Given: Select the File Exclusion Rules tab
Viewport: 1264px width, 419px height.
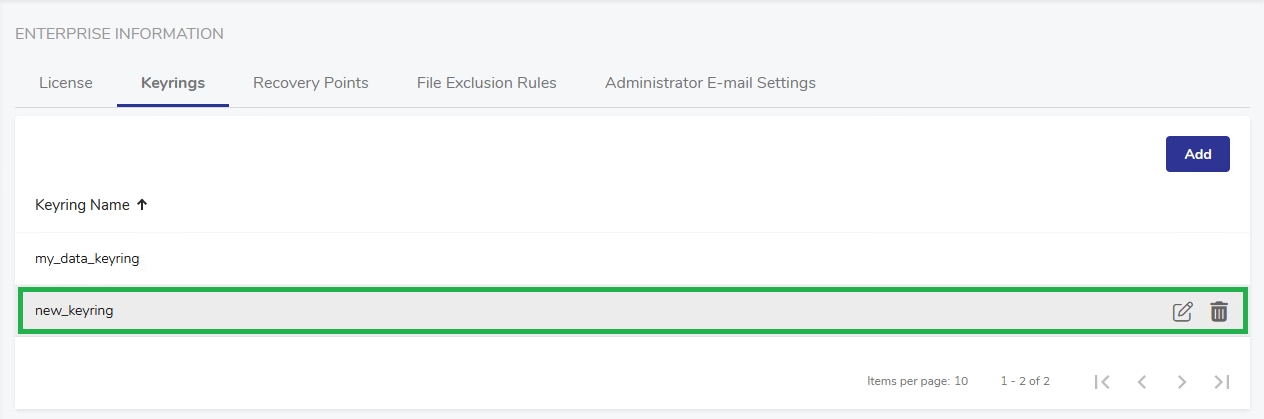Looking at the screenshot, I should coord(486,83).
